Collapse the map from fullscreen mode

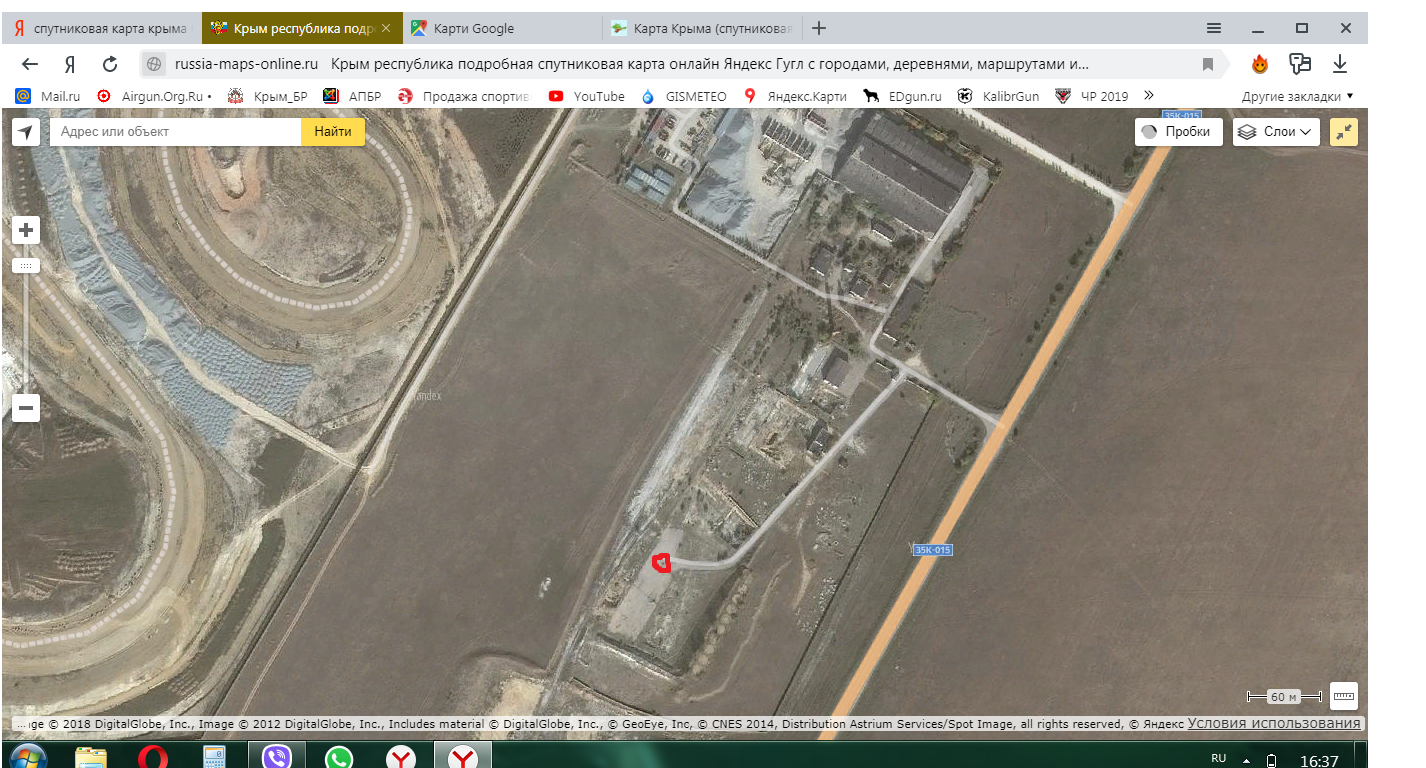(1343, 132)
